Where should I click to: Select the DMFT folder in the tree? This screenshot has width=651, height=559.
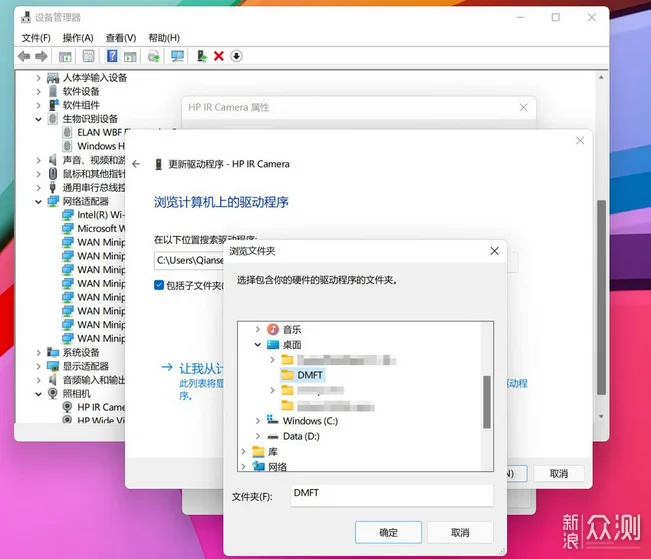click(x=302, y=375)
